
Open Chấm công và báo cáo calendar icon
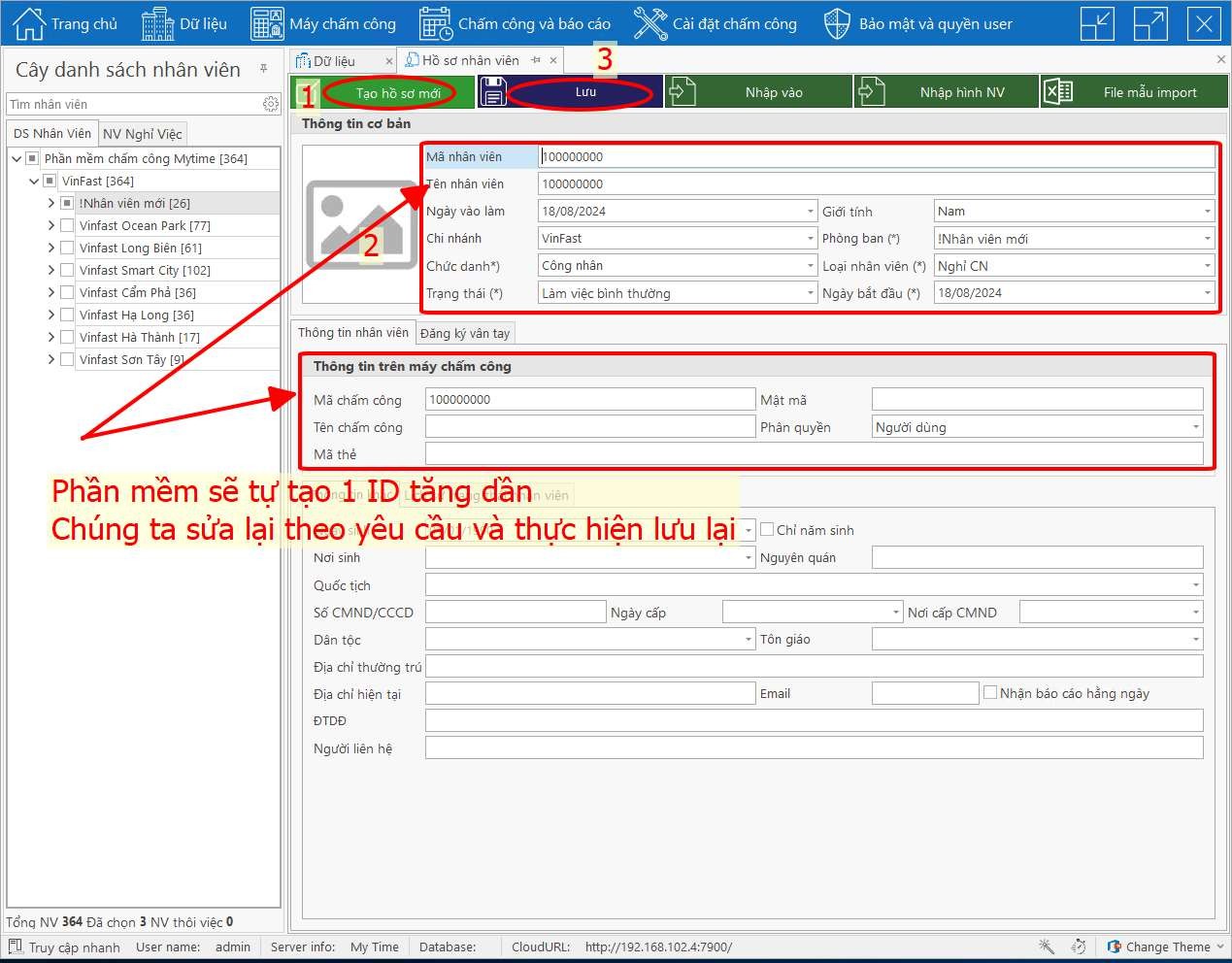[x=436, y=24]
